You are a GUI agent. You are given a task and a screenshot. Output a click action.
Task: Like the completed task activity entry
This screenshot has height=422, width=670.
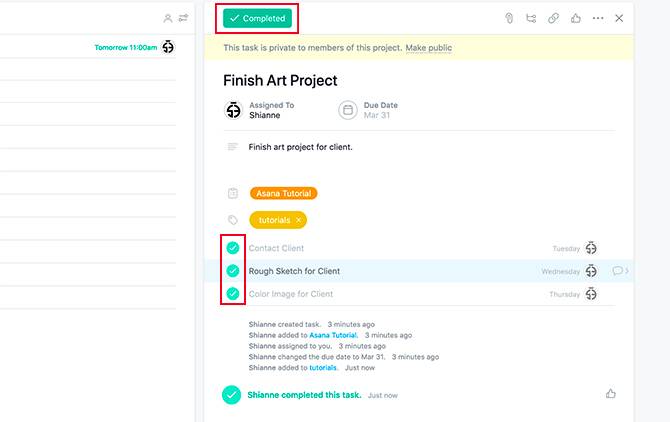tap(611, 394)
